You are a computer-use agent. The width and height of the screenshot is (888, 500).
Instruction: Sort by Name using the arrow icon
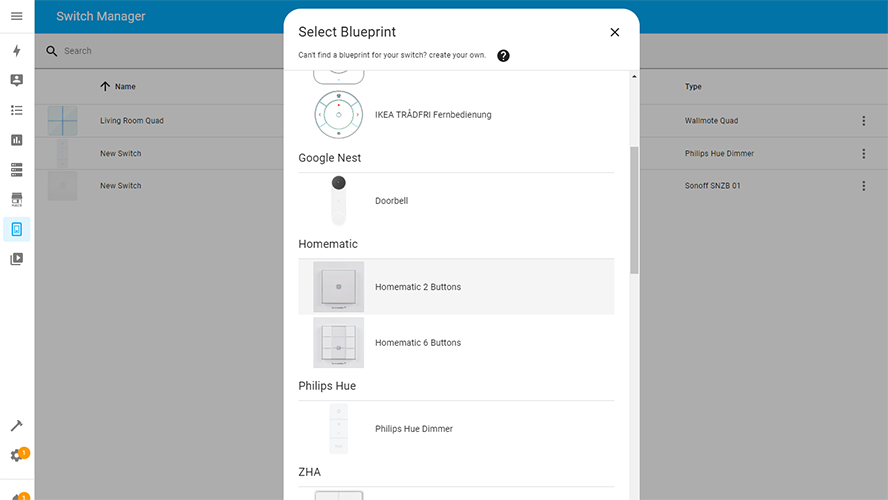[x=105, y=87]
